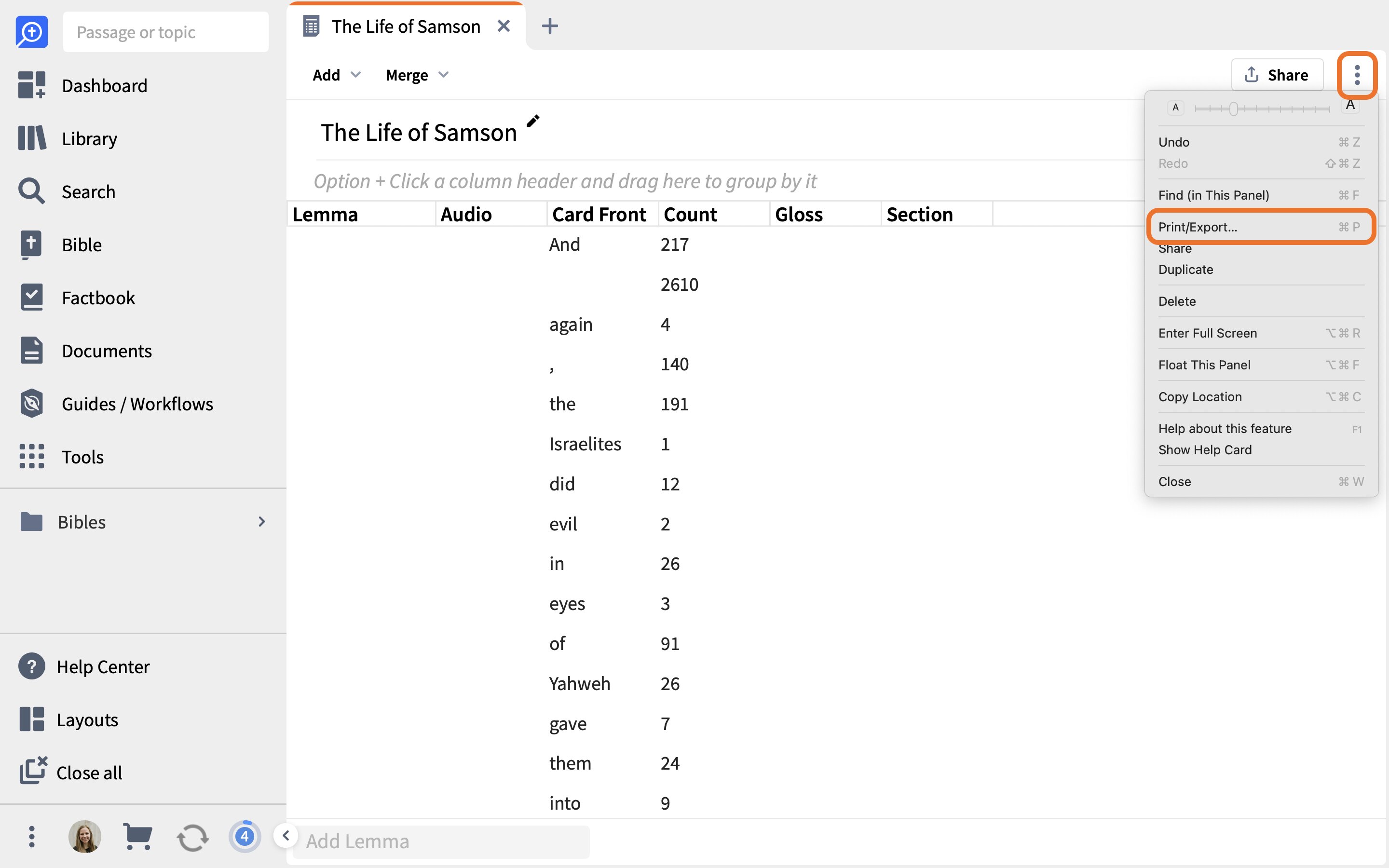The image size is (1389, 868).
Task: Open the shopping cart icon
Action: [x=138, y=837]
